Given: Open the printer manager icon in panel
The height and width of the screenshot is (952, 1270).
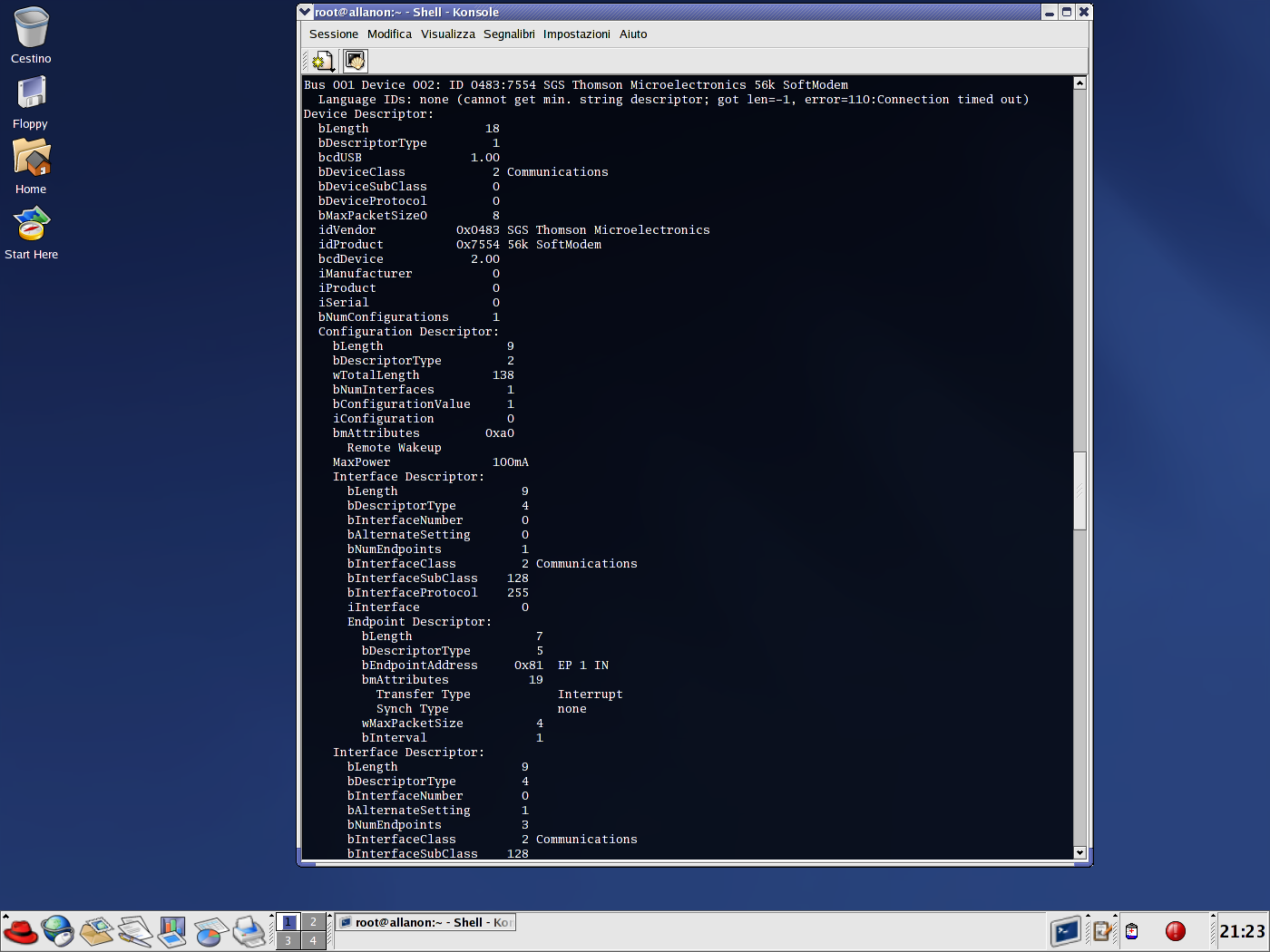Looking at the screenshot, I should click(x=249, y=931).
